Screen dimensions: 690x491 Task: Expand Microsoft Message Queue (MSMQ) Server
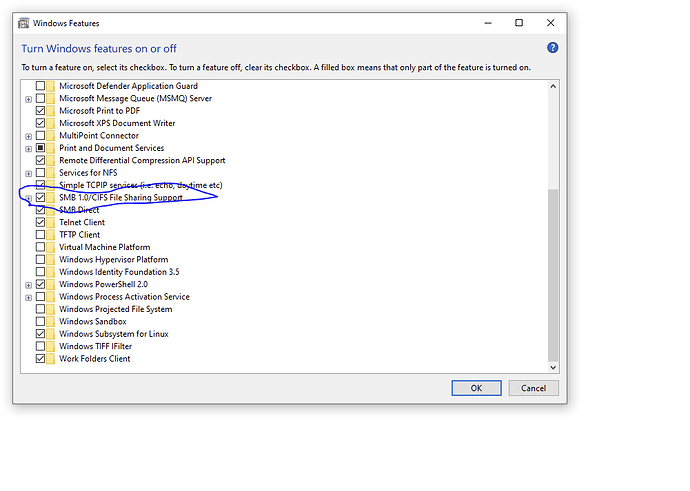pos(28,99)
